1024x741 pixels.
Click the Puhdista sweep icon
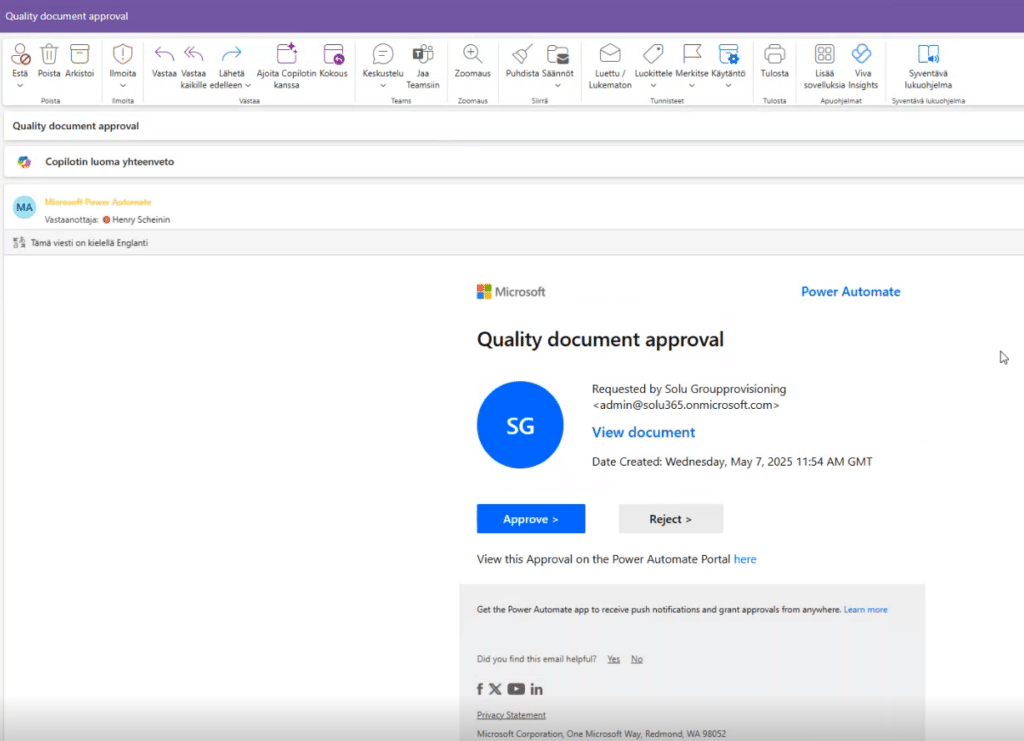[522, 54]
